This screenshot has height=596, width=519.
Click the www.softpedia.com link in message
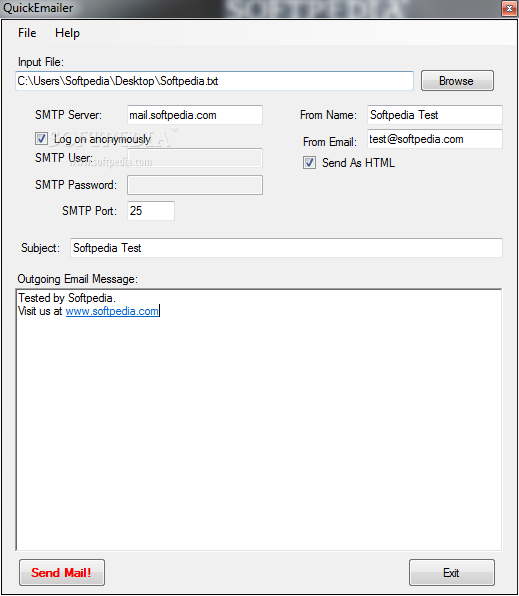(x=112, y=311)
